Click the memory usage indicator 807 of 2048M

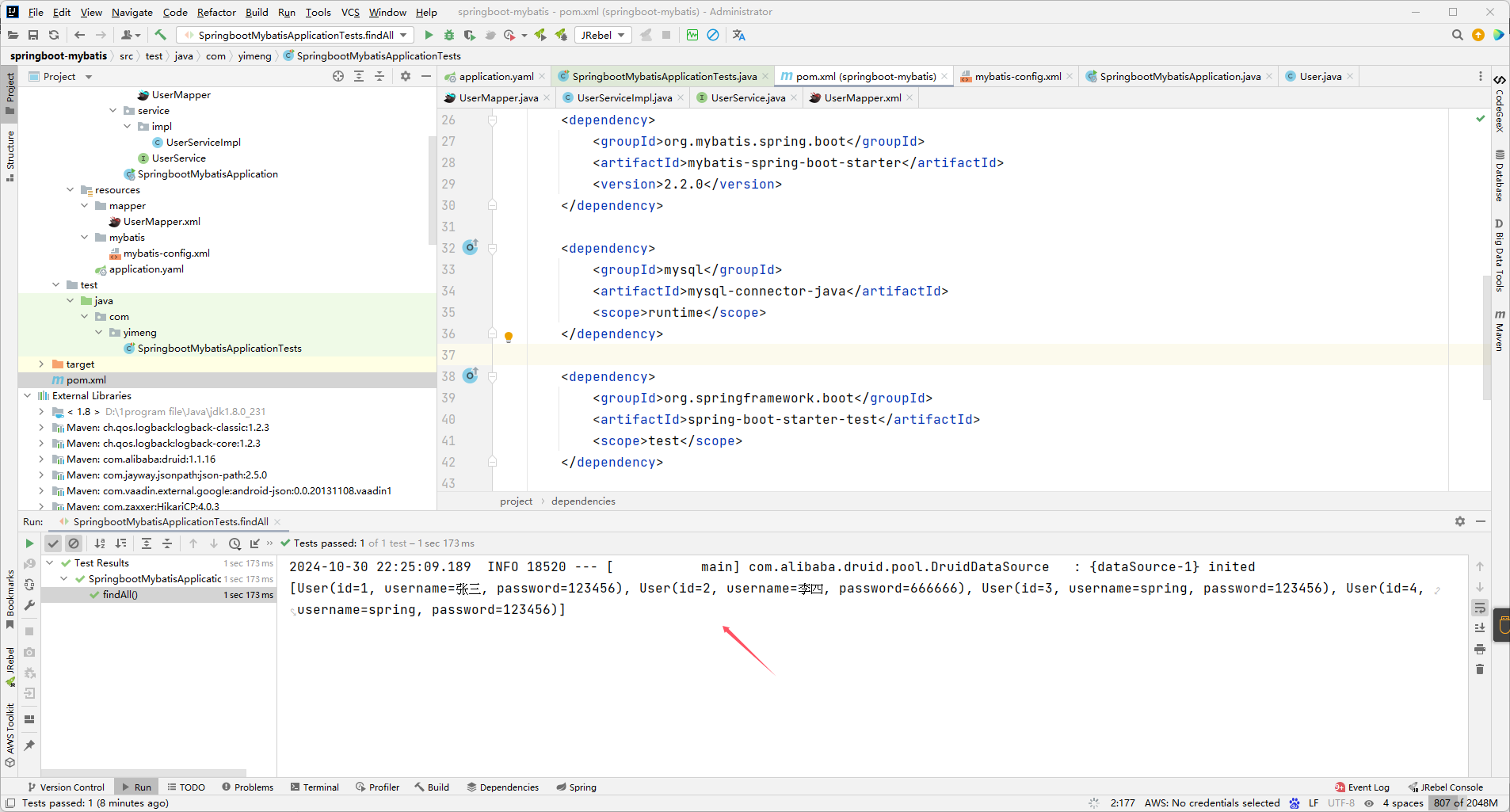1466,803
